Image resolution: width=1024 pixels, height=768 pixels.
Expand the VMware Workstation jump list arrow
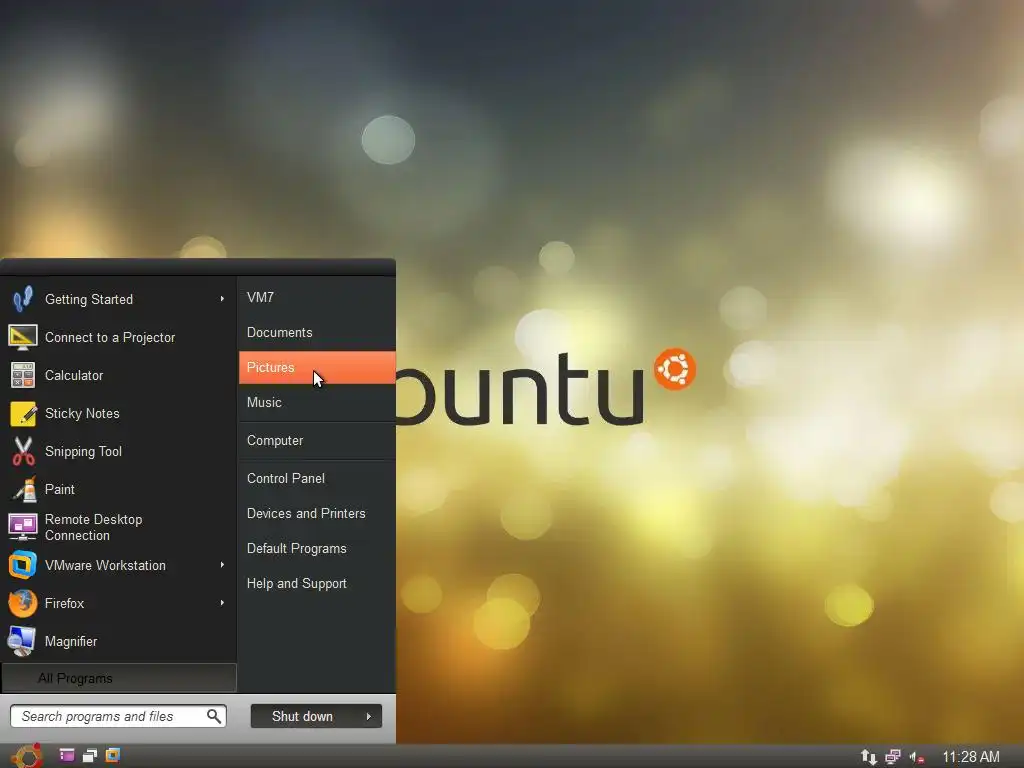(x=222, y=565)
